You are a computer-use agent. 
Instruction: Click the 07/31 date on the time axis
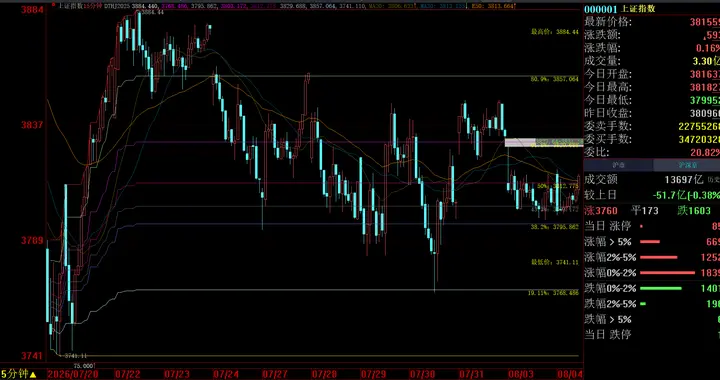point(472,374)
